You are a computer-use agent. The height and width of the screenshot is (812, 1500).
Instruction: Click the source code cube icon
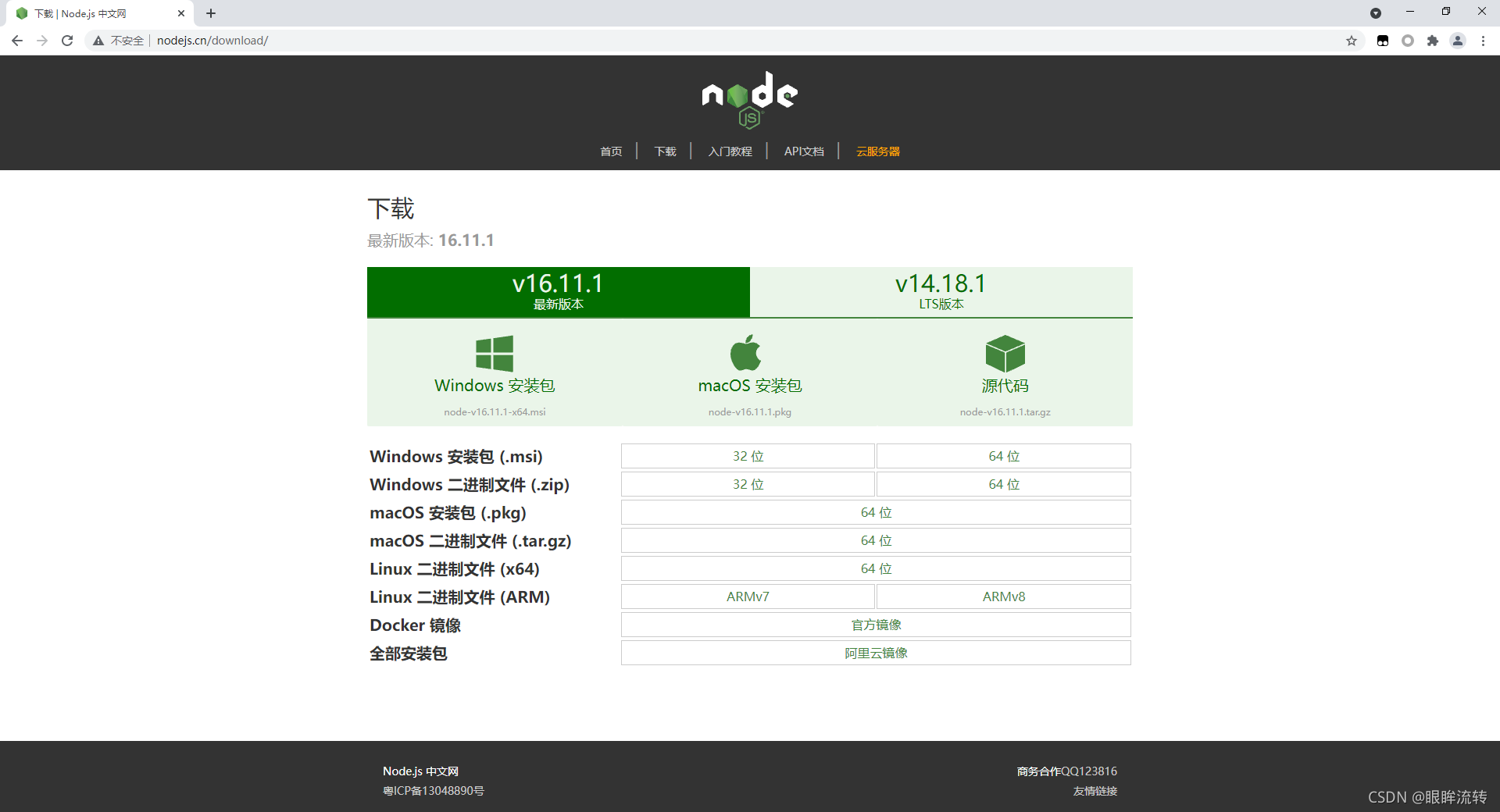point(1005,354)
